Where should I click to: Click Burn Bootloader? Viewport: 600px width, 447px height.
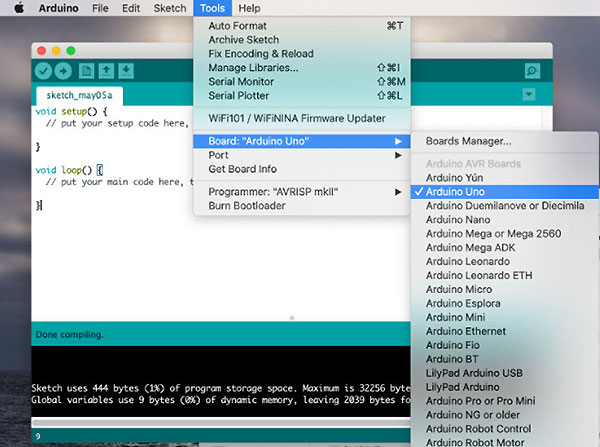point(246,205)
